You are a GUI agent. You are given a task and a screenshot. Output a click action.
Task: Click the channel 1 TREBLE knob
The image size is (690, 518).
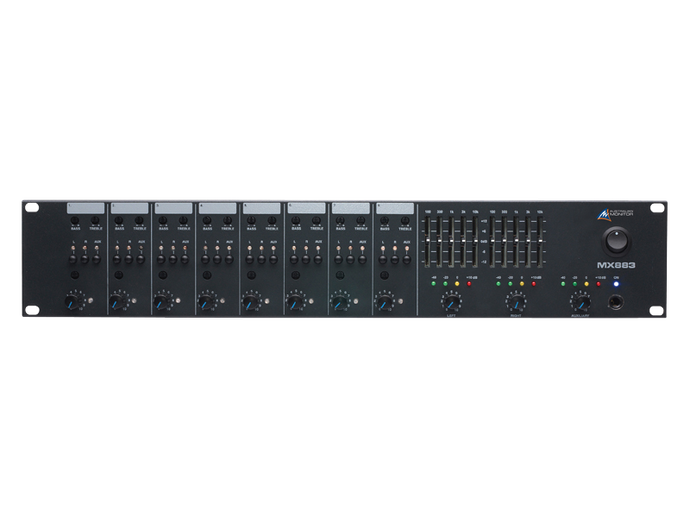click(95, 220)
